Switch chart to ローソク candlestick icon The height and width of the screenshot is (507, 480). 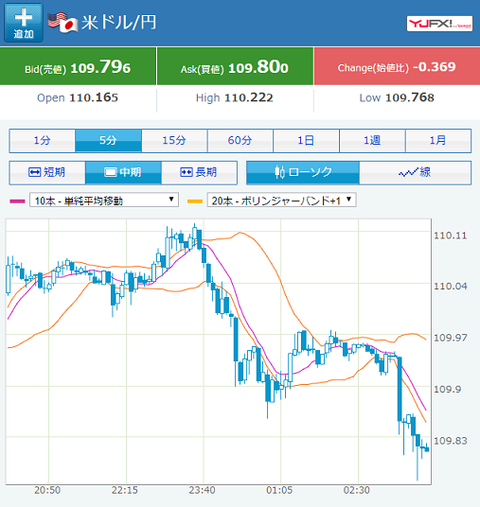click(x=280, y=172)
